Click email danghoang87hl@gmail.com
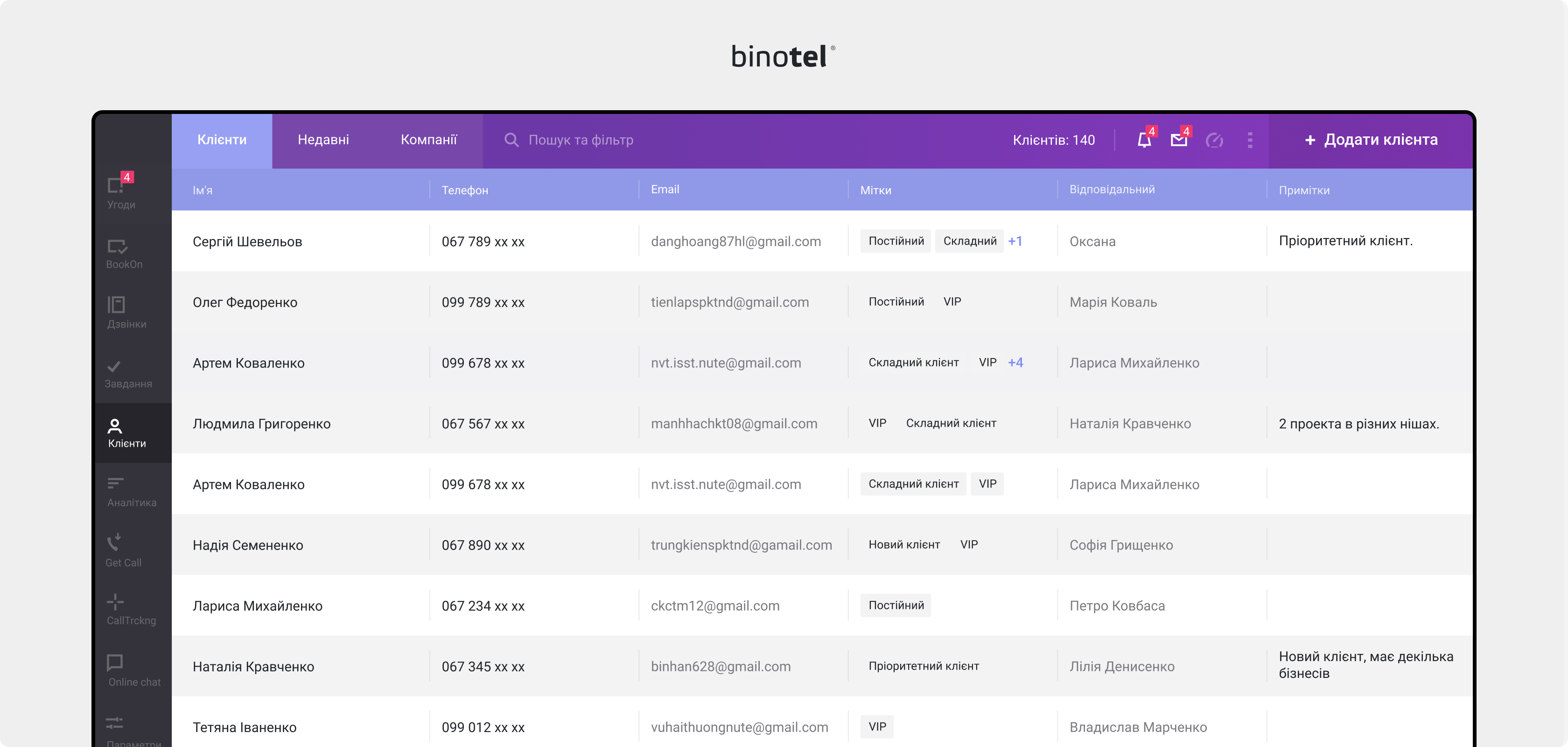Screen dimensions: 1568x747 pos(736,242)
